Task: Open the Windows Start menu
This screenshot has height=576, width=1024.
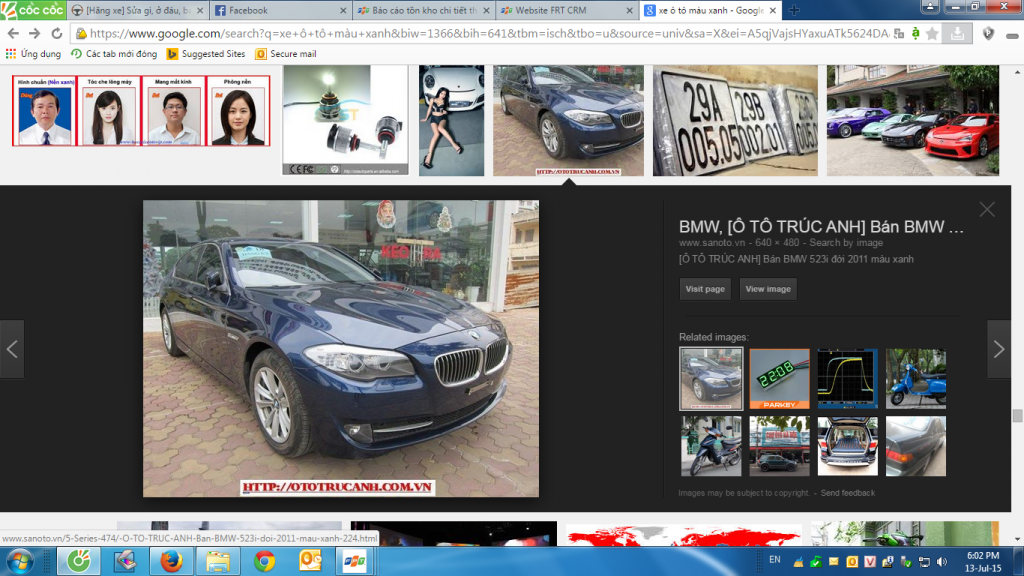Action: (20, 561)
